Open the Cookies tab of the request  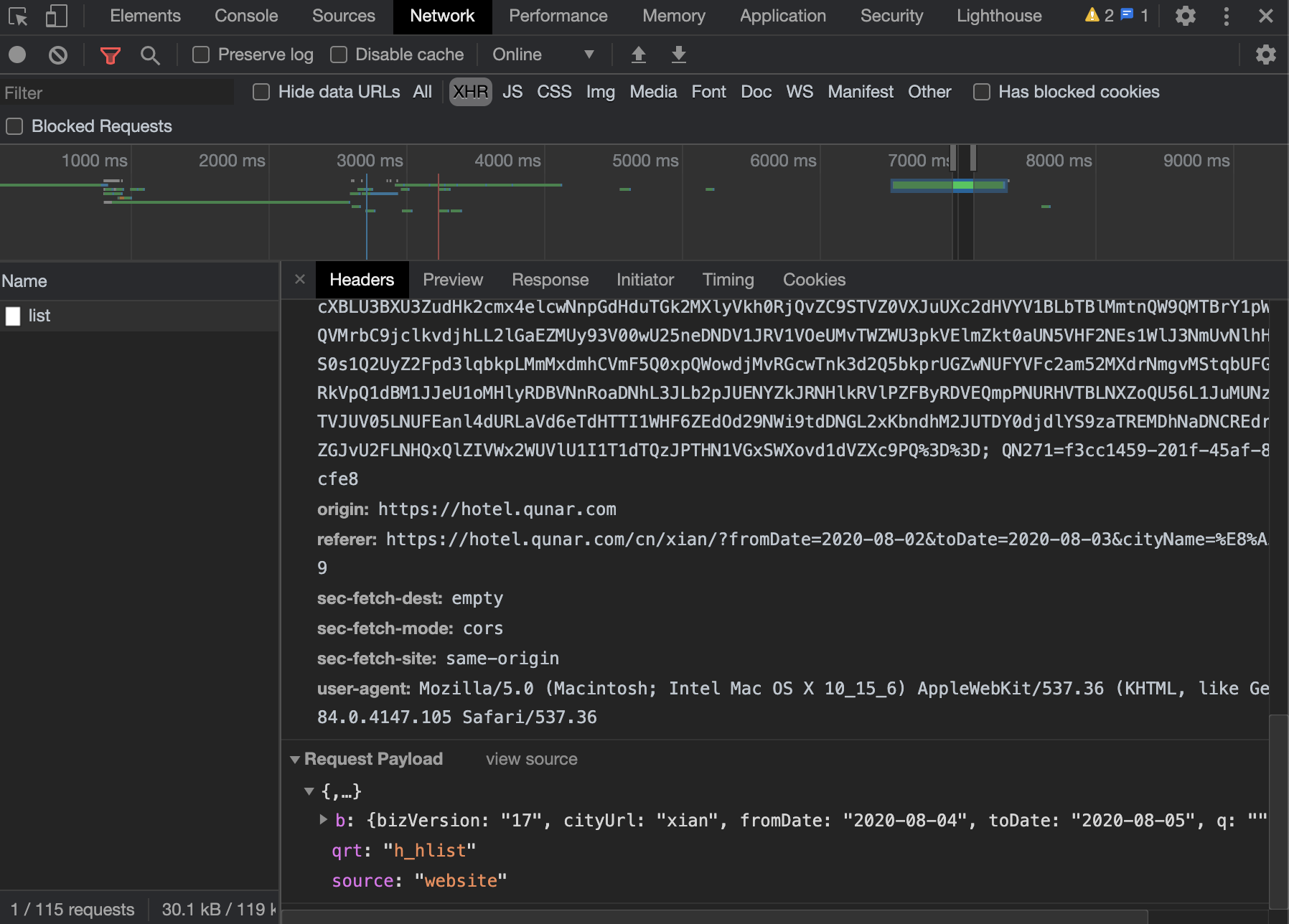(x=814, y=280)
